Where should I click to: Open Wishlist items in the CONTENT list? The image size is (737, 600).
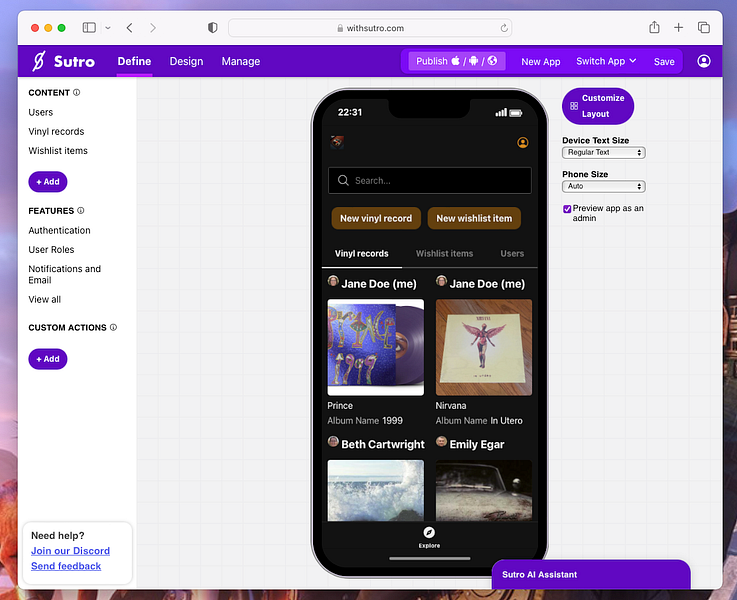[x=58, y=151]
